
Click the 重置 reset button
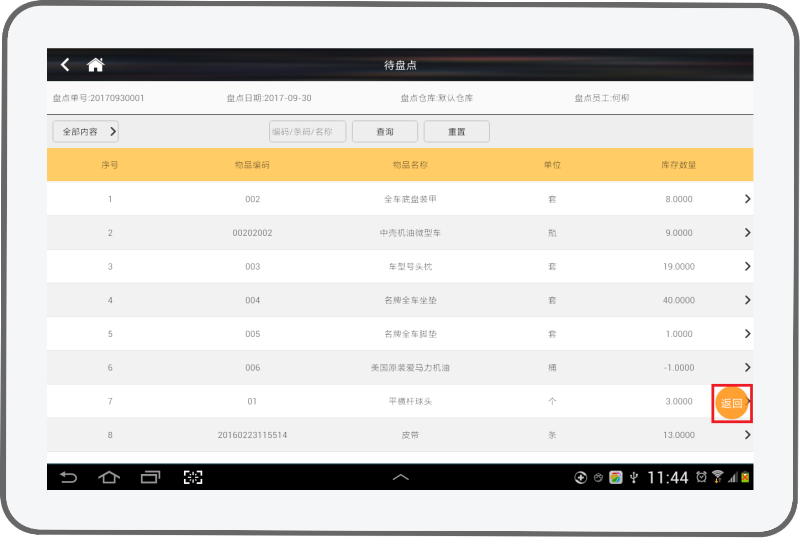point(456,132)
